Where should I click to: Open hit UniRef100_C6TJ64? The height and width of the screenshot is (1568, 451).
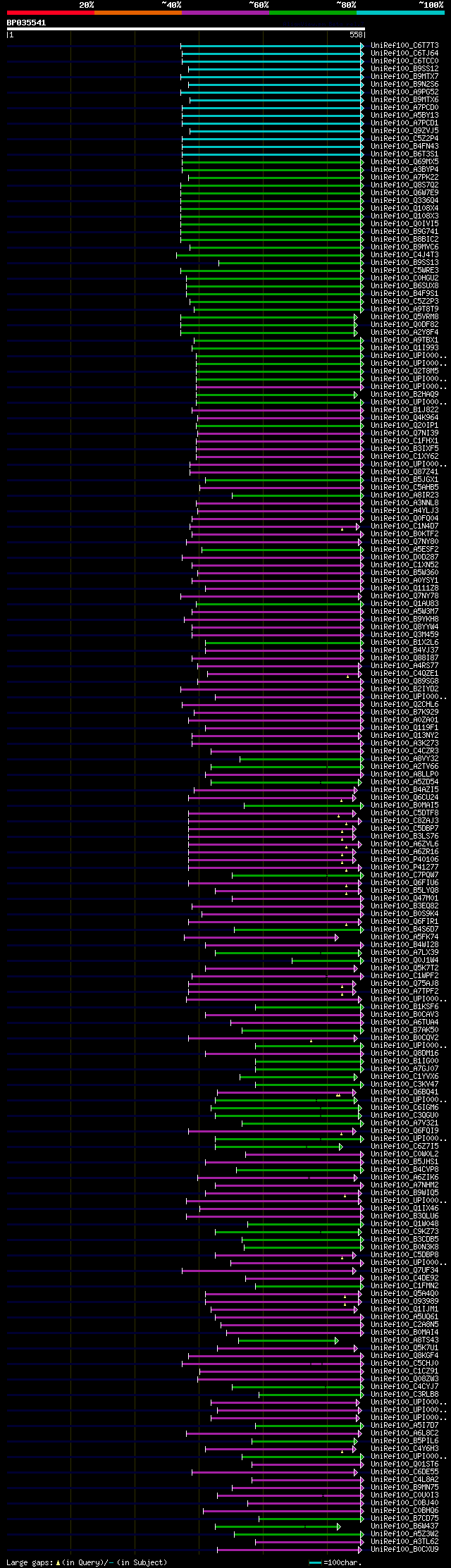(404, 53)
